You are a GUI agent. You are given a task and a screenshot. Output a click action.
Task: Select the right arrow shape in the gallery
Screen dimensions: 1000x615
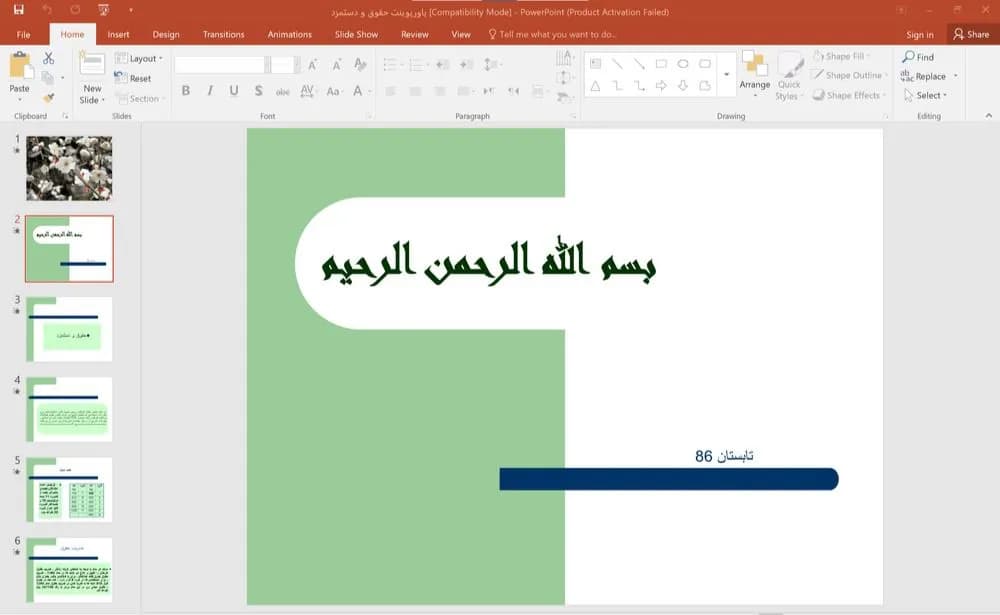coord(661,85)
